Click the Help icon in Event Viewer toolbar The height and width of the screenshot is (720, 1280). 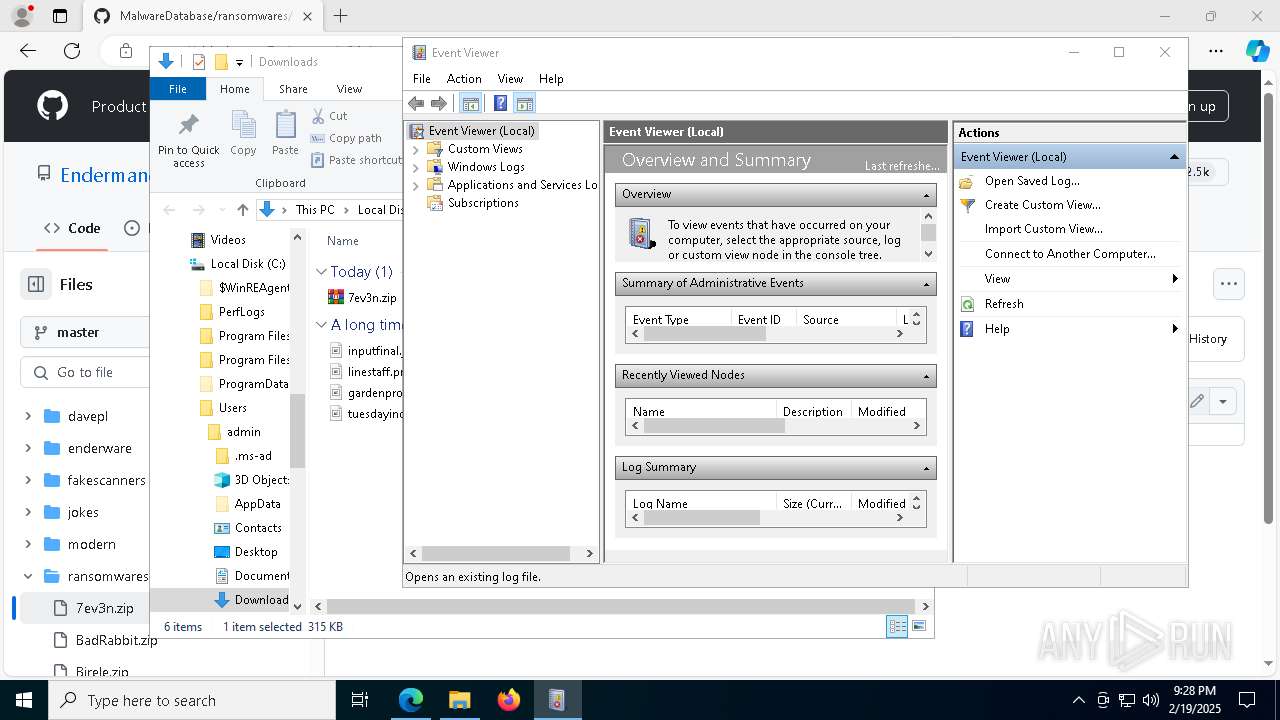[x=500, y=103]
